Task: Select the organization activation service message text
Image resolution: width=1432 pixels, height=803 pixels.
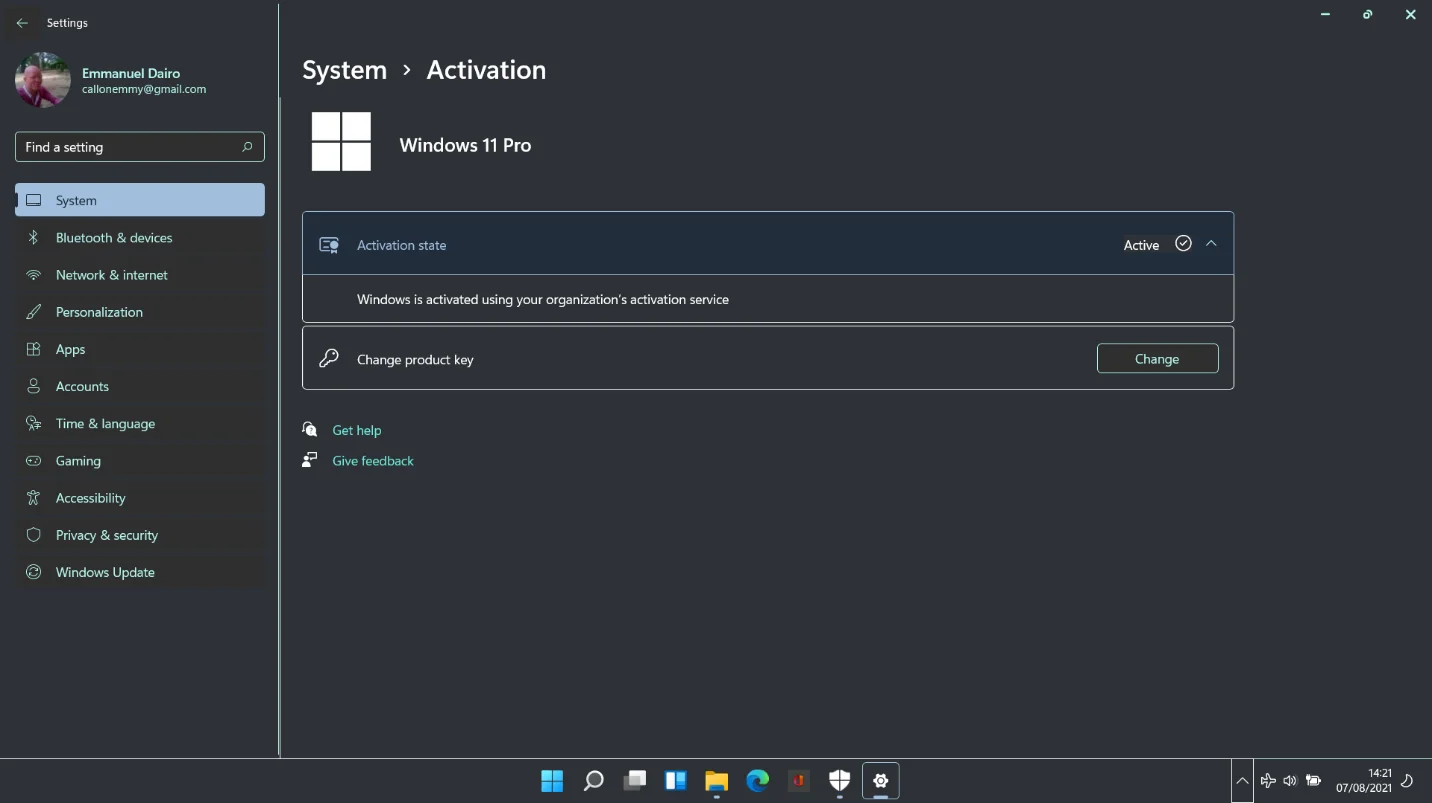Action: (x=543, y=299)
